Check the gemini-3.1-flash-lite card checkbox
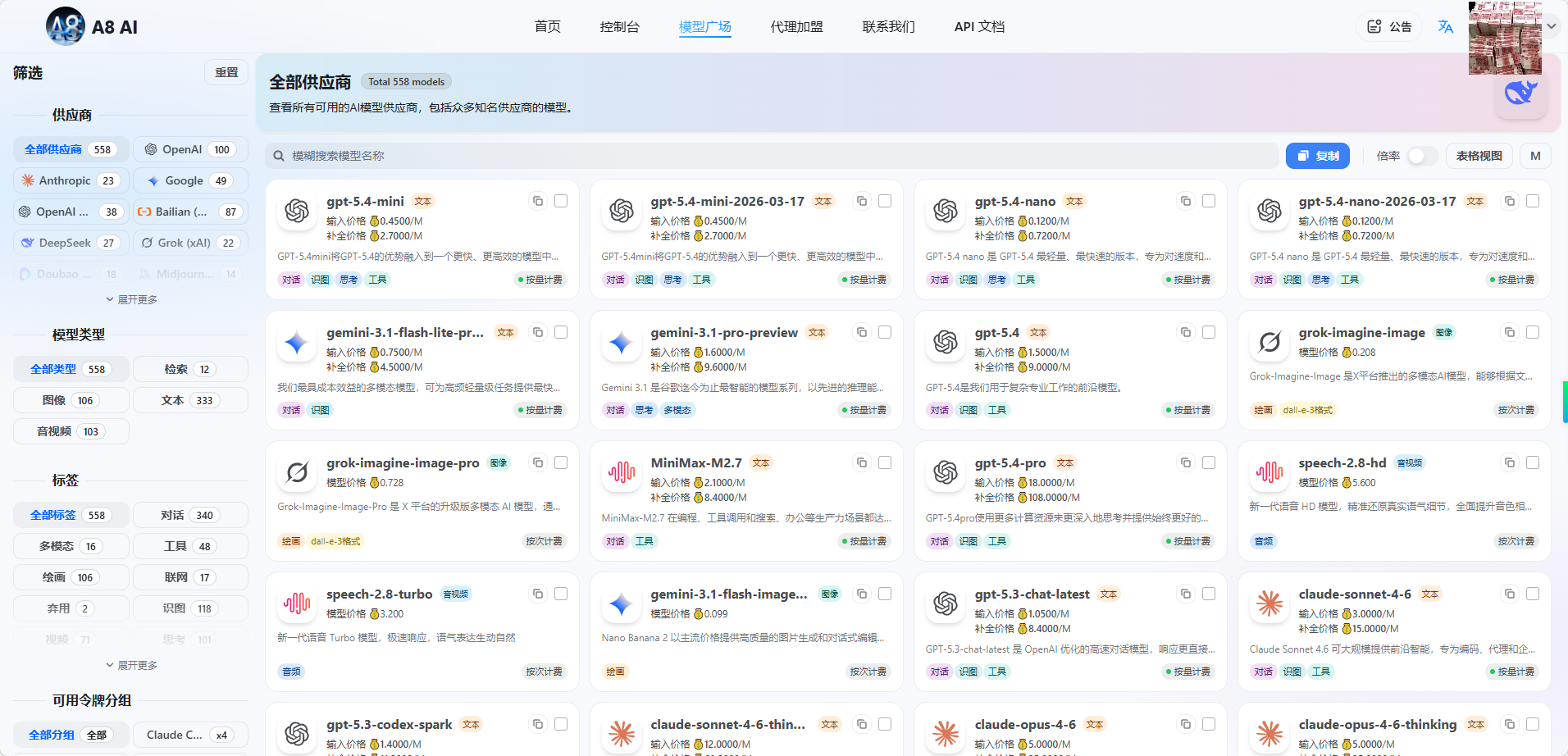Screen dimensions: 1568x756 click(x=561, y=332)
